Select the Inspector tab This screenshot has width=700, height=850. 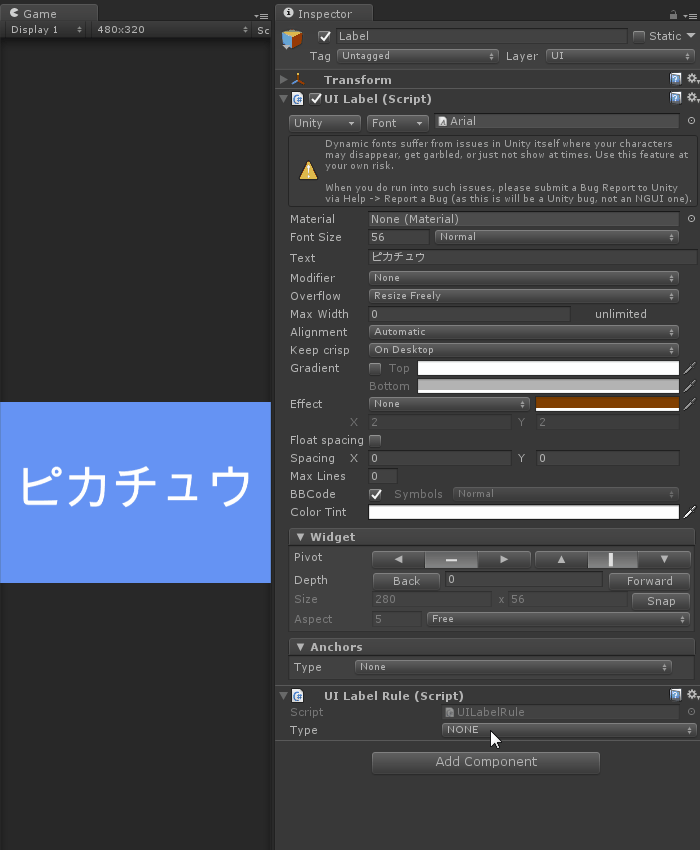(324, 14)
